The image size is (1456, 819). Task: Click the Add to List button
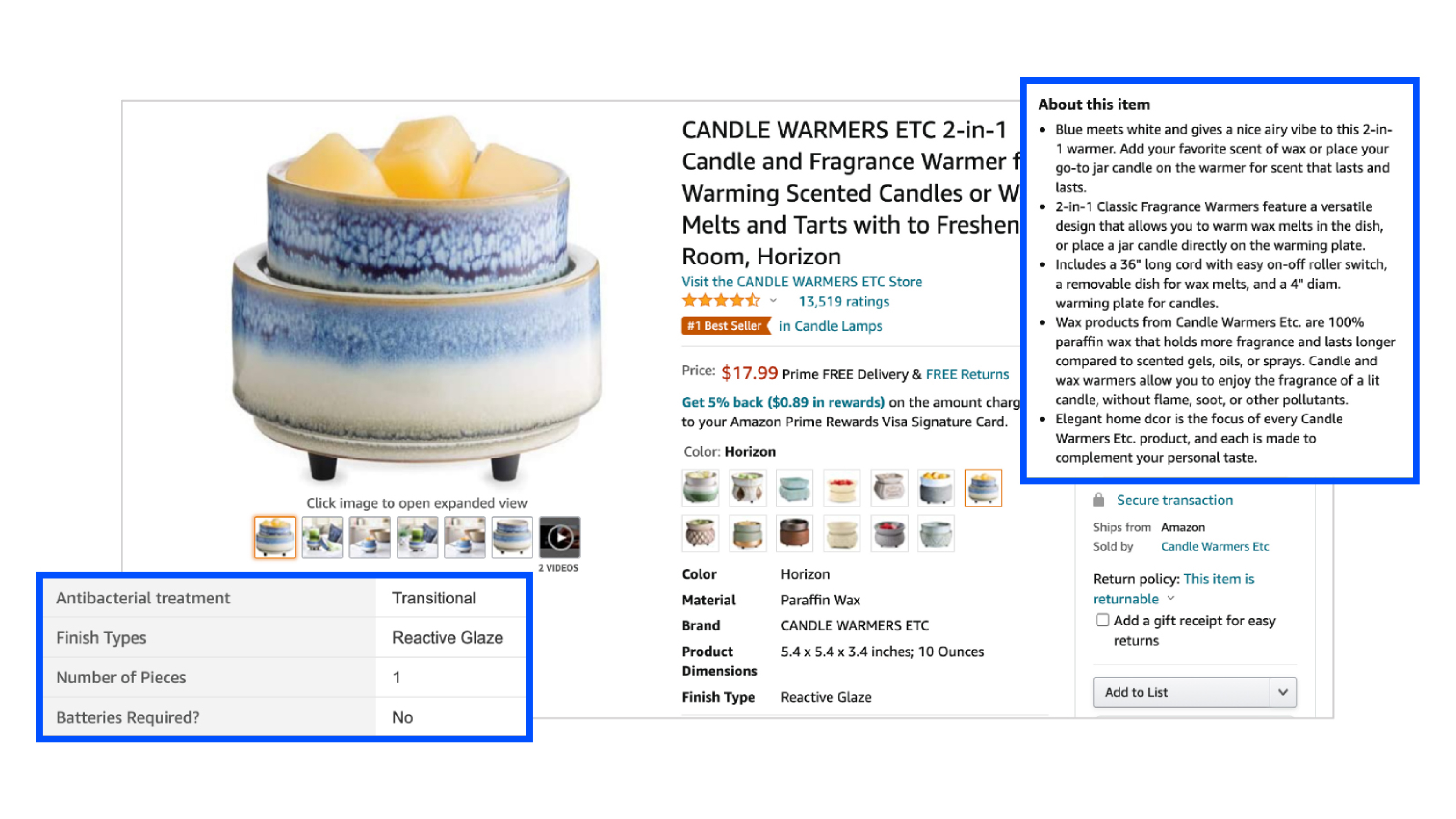[x=1182, y=692]
